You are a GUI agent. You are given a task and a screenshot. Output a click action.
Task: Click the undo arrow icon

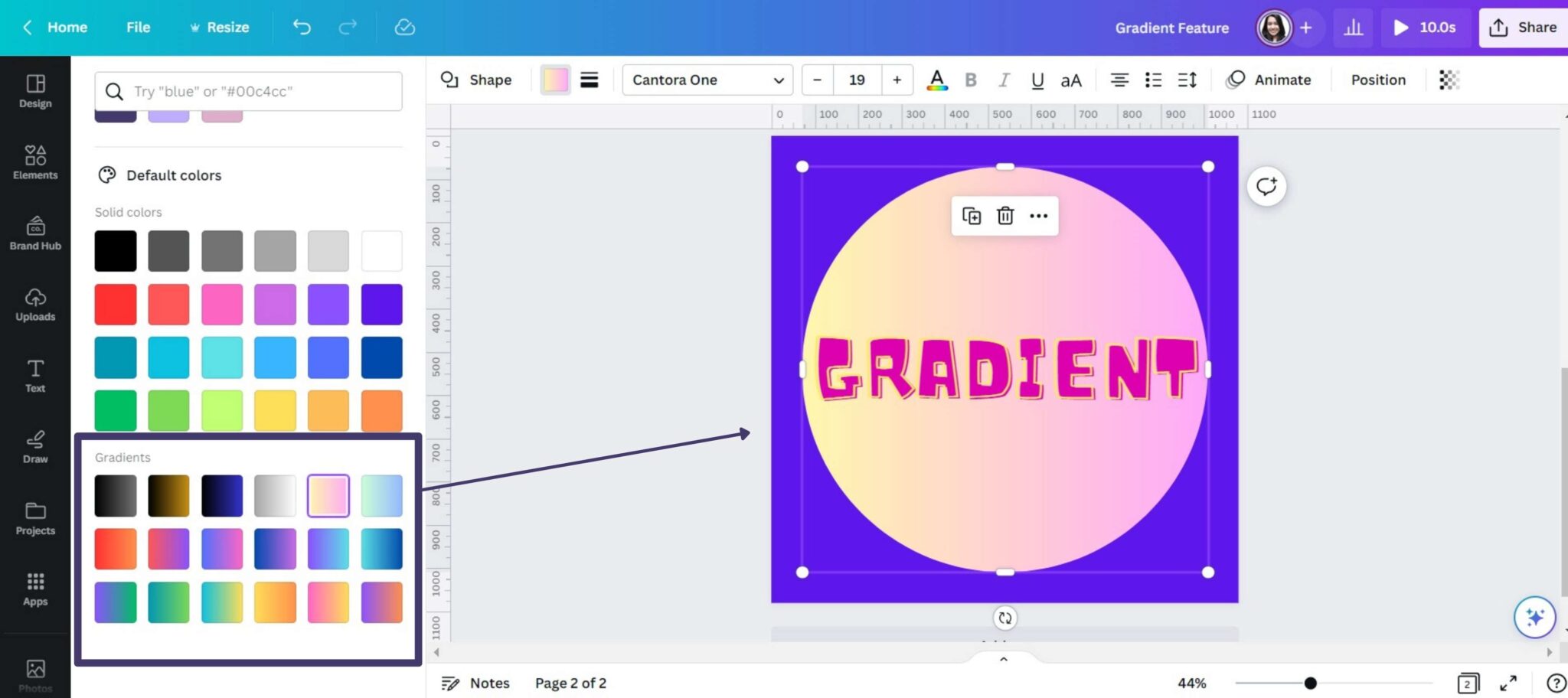[302, 28]
